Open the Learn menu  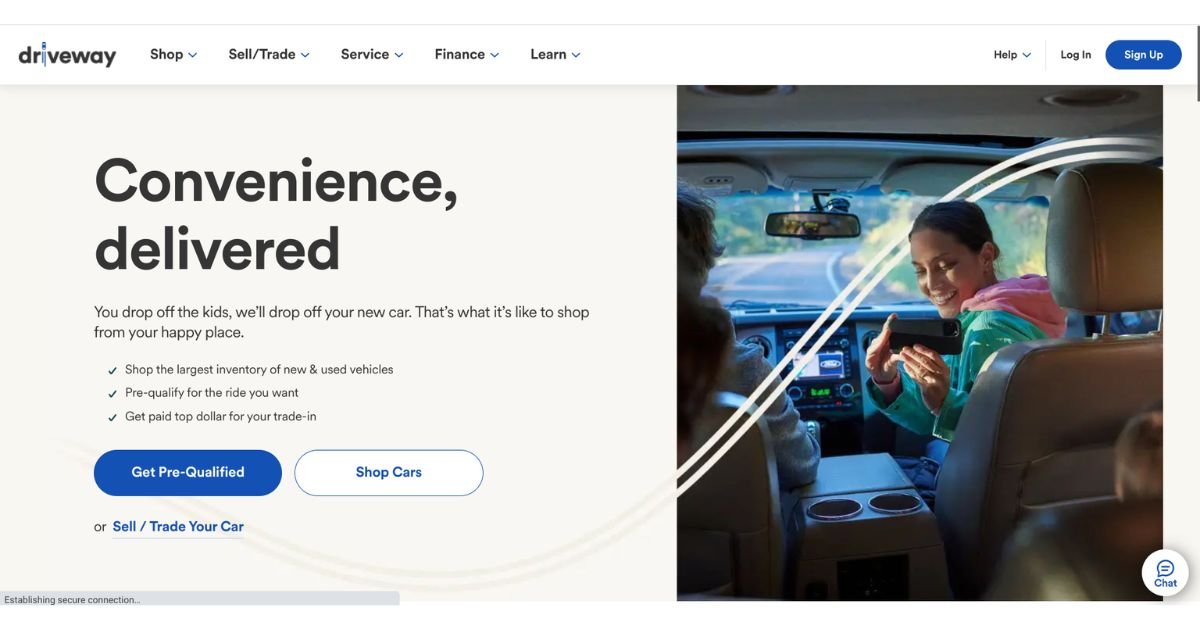click(x=555, y=55)
